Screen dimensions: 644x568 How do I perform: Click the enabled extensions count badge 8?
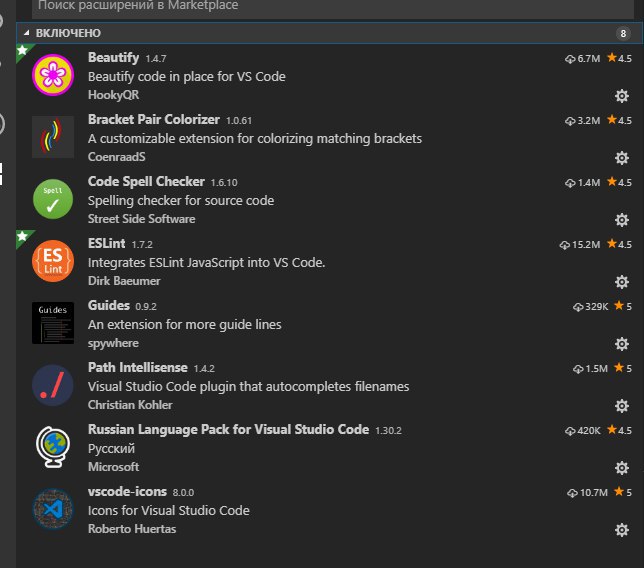point(623,33)
